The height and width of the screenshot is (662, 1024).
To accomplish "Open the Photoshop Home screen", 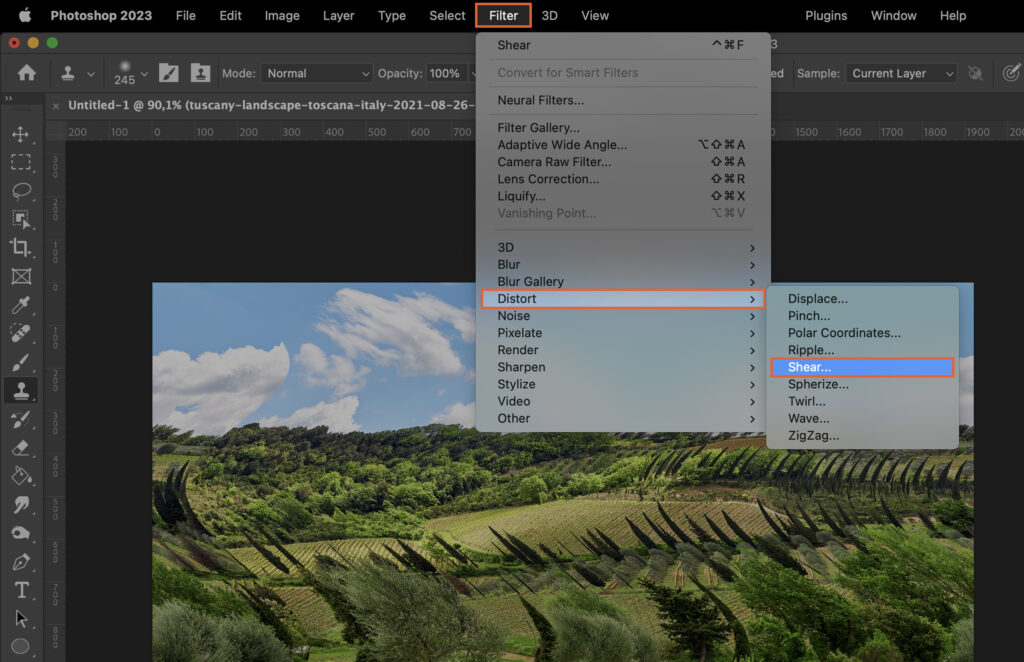I will coord(26,73).
